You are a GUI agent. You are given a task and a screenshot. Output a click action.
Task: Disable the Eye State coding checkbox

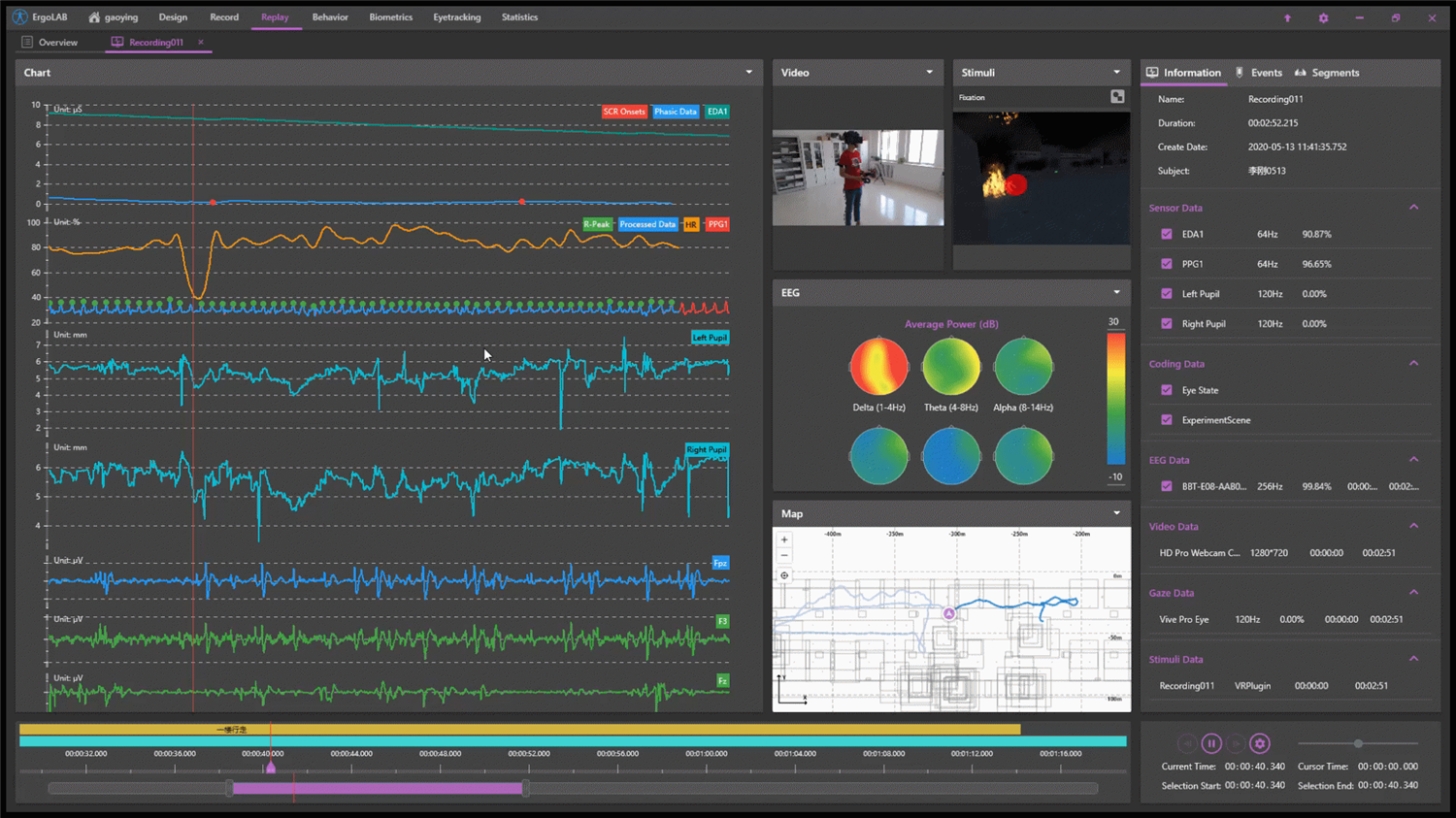click(x=1167, y=390)
